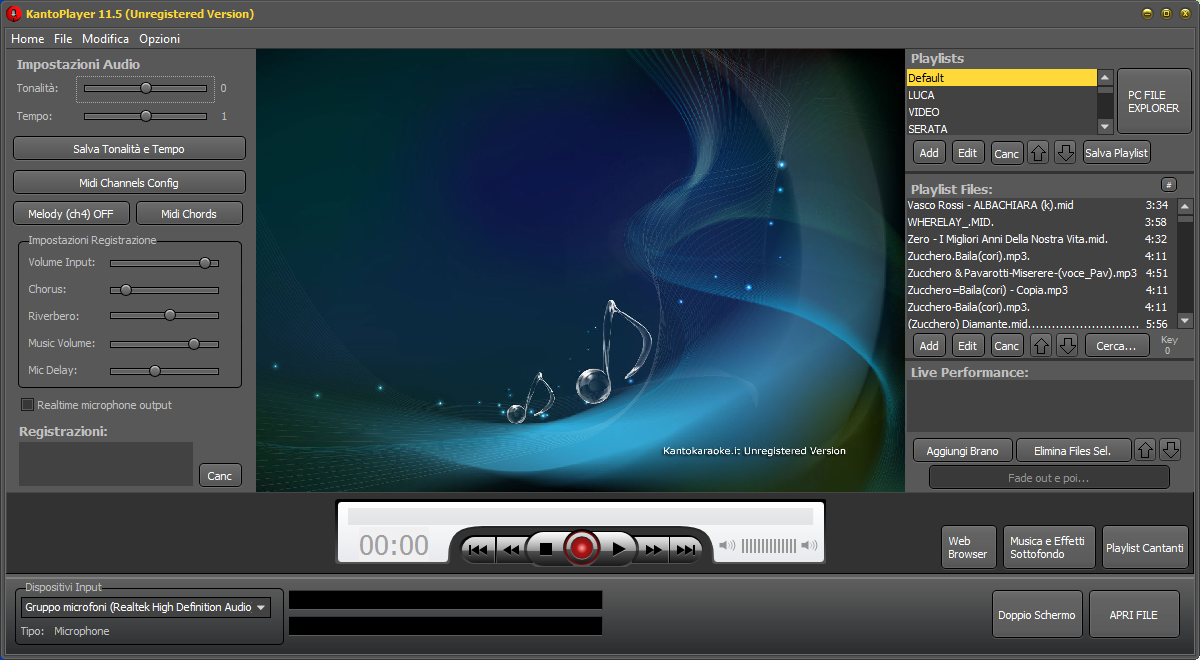Open the Modifica menu
This screenshot has width=1200, height=660.
pos(105,38)
